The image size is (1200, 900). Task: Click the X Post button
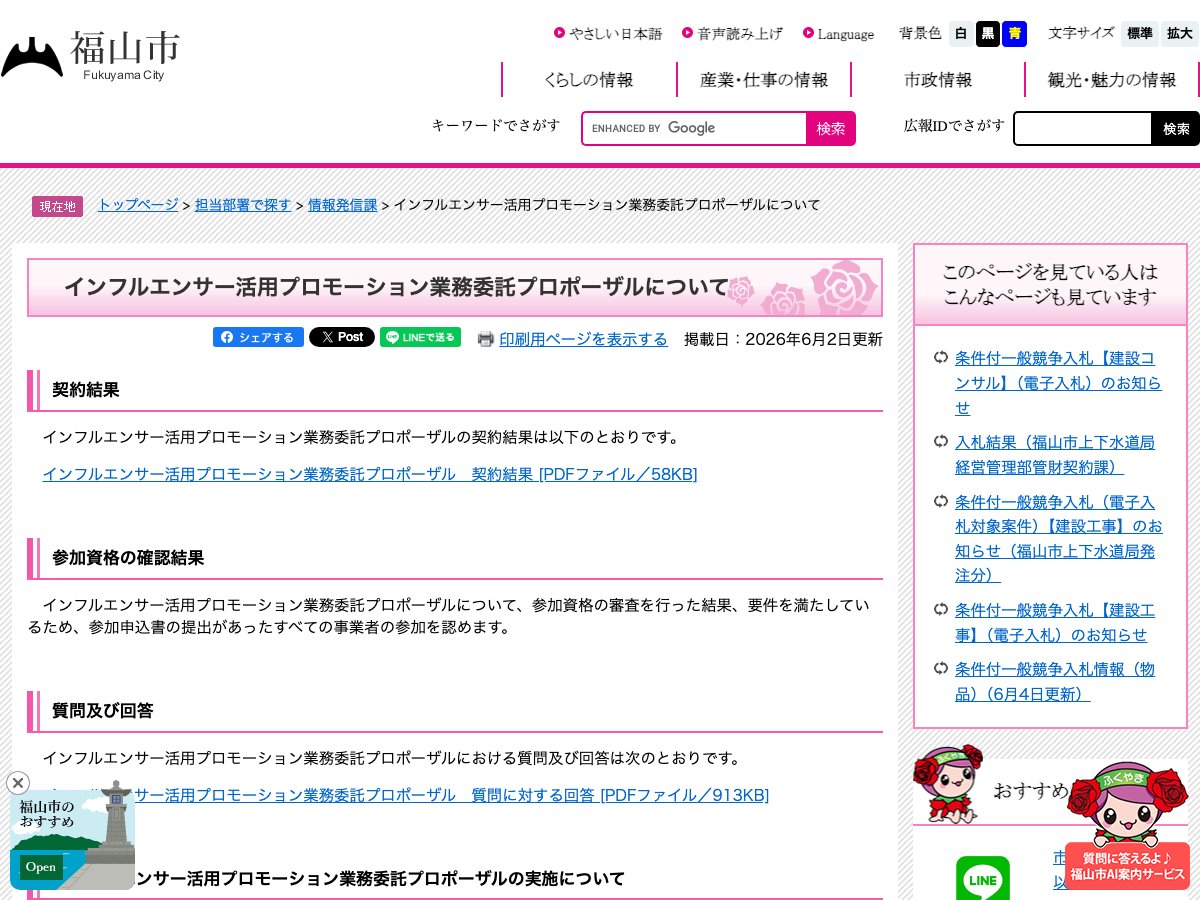342,337
